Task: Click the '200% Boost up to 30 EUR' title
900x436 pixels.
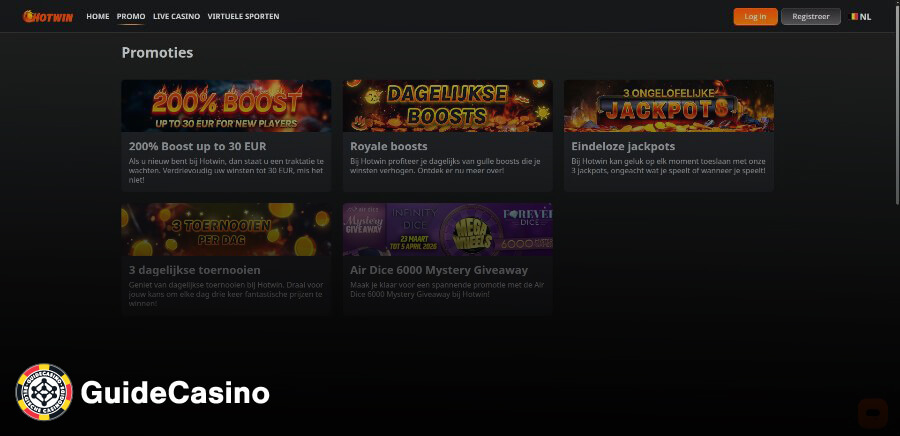Action: click(x=197, y=146)
